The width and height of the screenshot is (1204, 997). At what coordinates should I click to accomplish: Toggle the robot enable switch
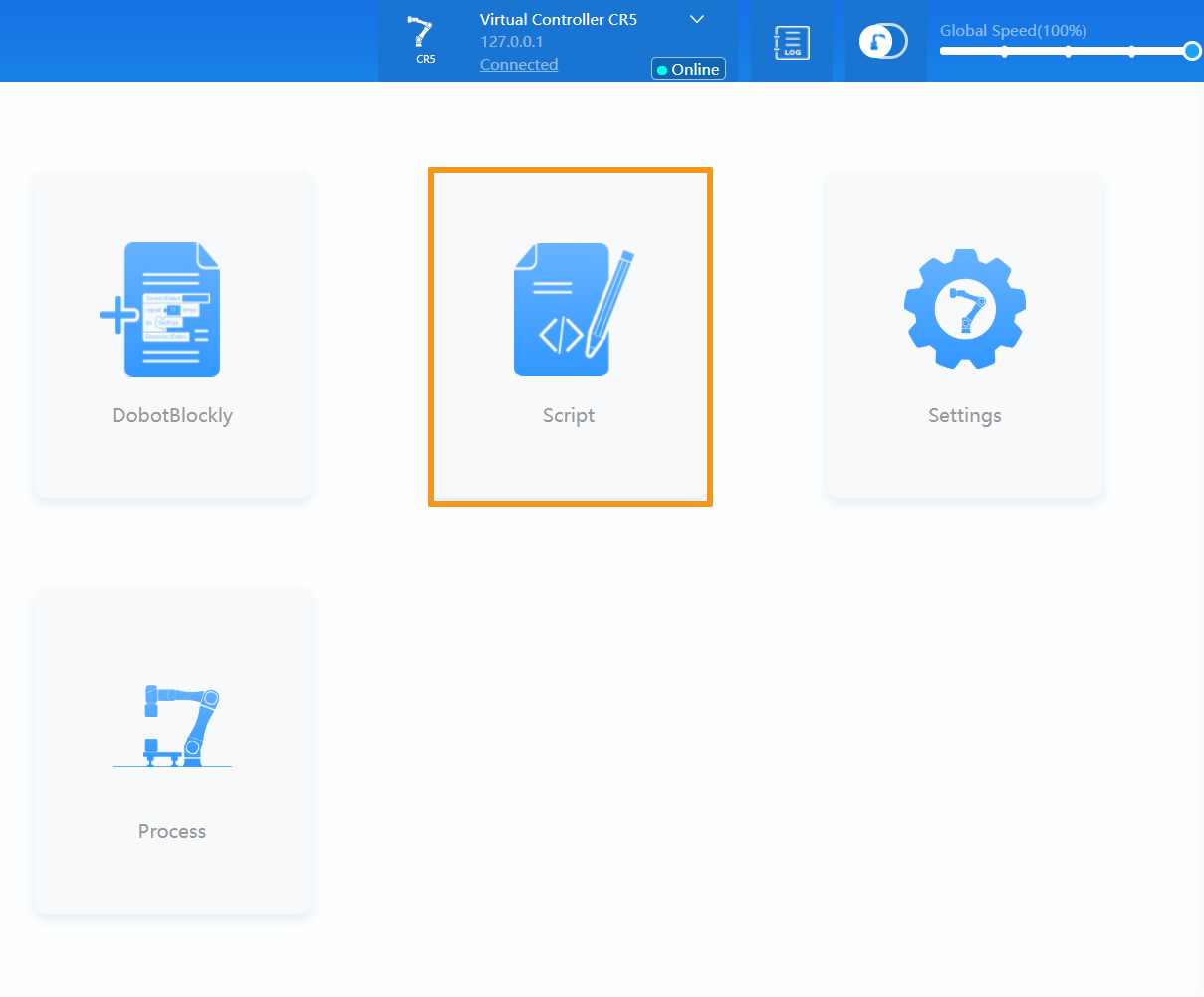click(883, 41)
